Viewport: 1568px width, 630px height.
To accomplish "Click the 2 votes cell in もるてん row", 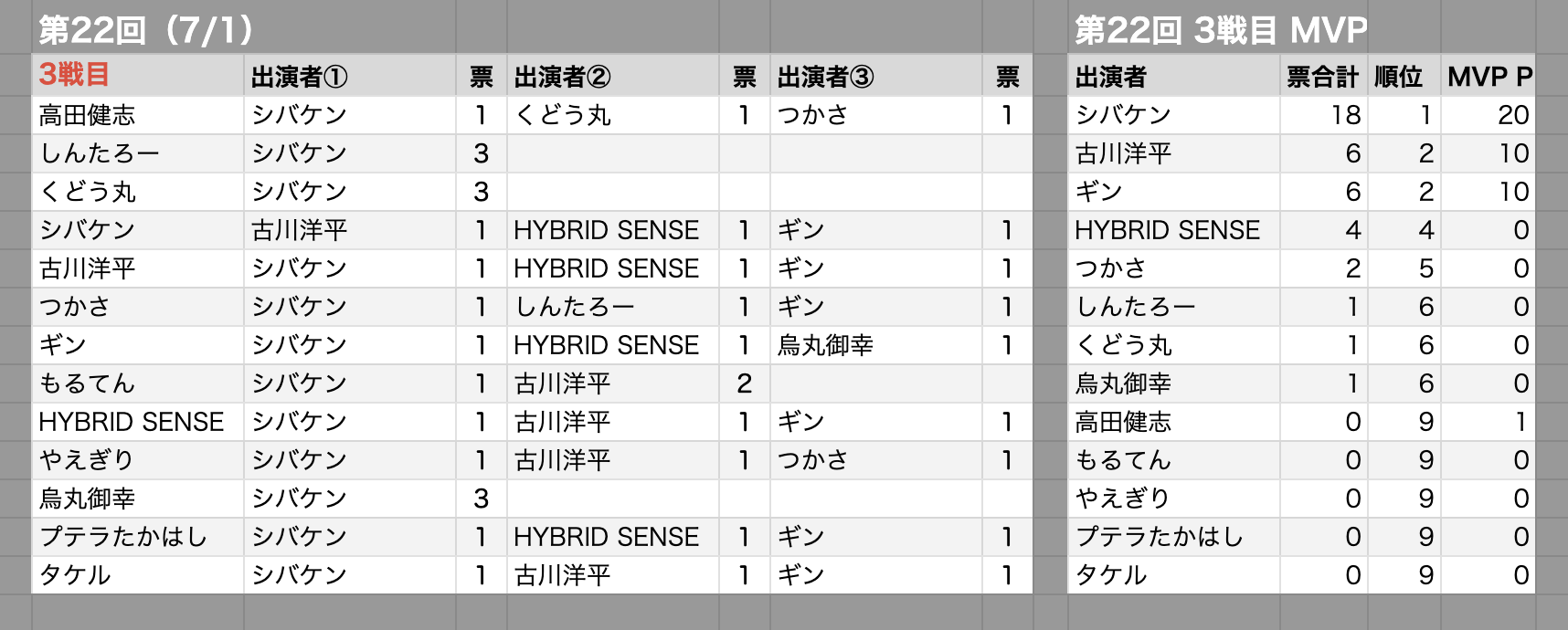I will click(745, 383).
